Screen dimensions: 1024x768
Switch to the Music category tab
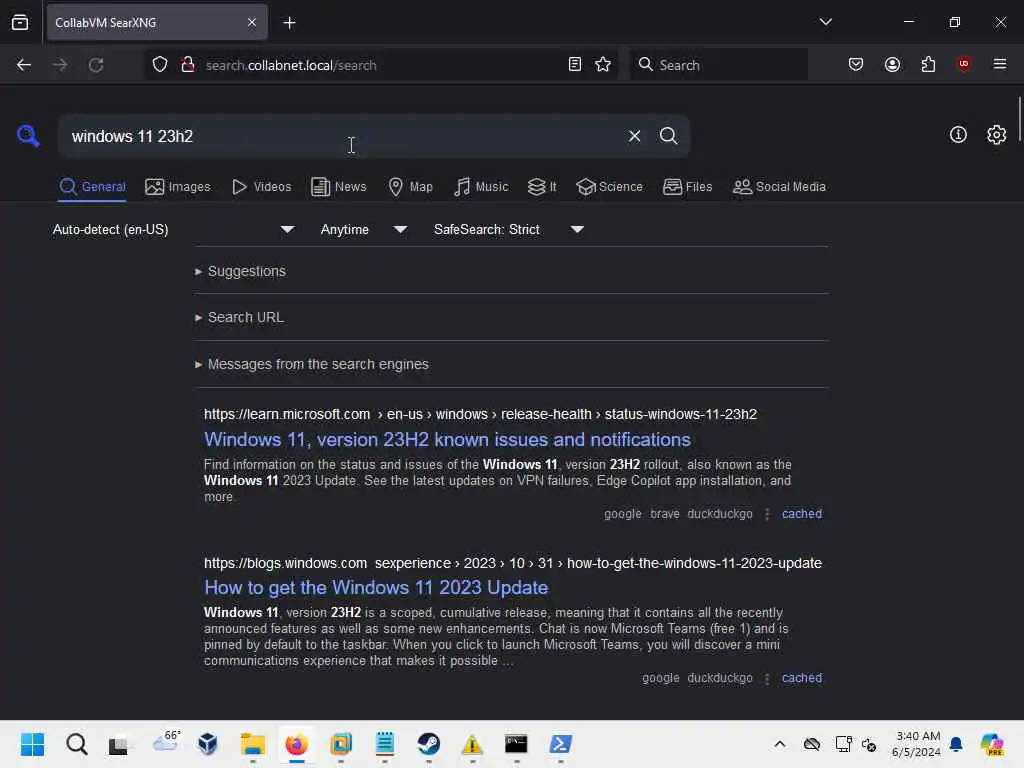pyautogui.click(x=481, y=187)
